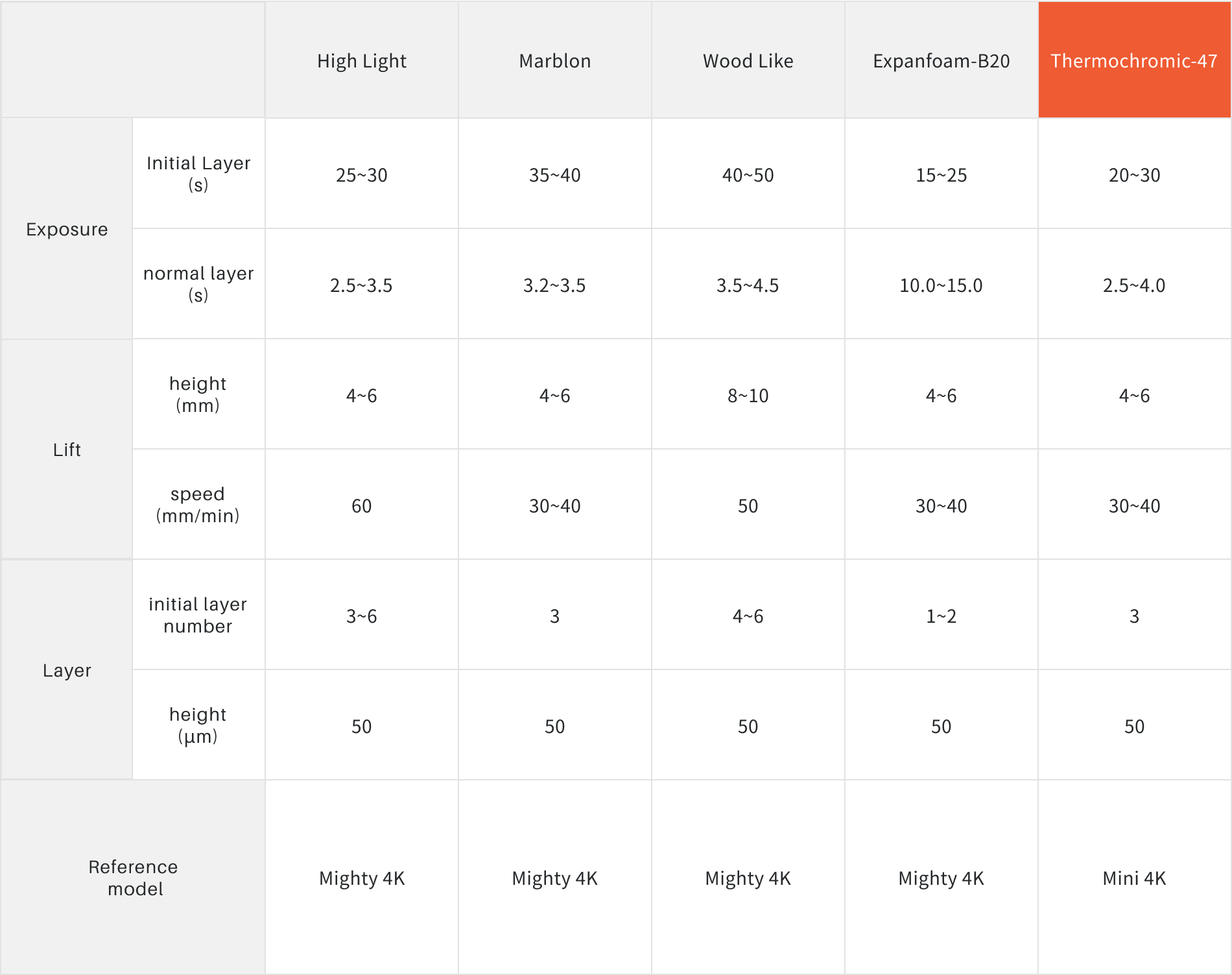This screenshot has height=975, width=1232.
Task: Click the Exposure row group label
Action: (x=67, y=230)
